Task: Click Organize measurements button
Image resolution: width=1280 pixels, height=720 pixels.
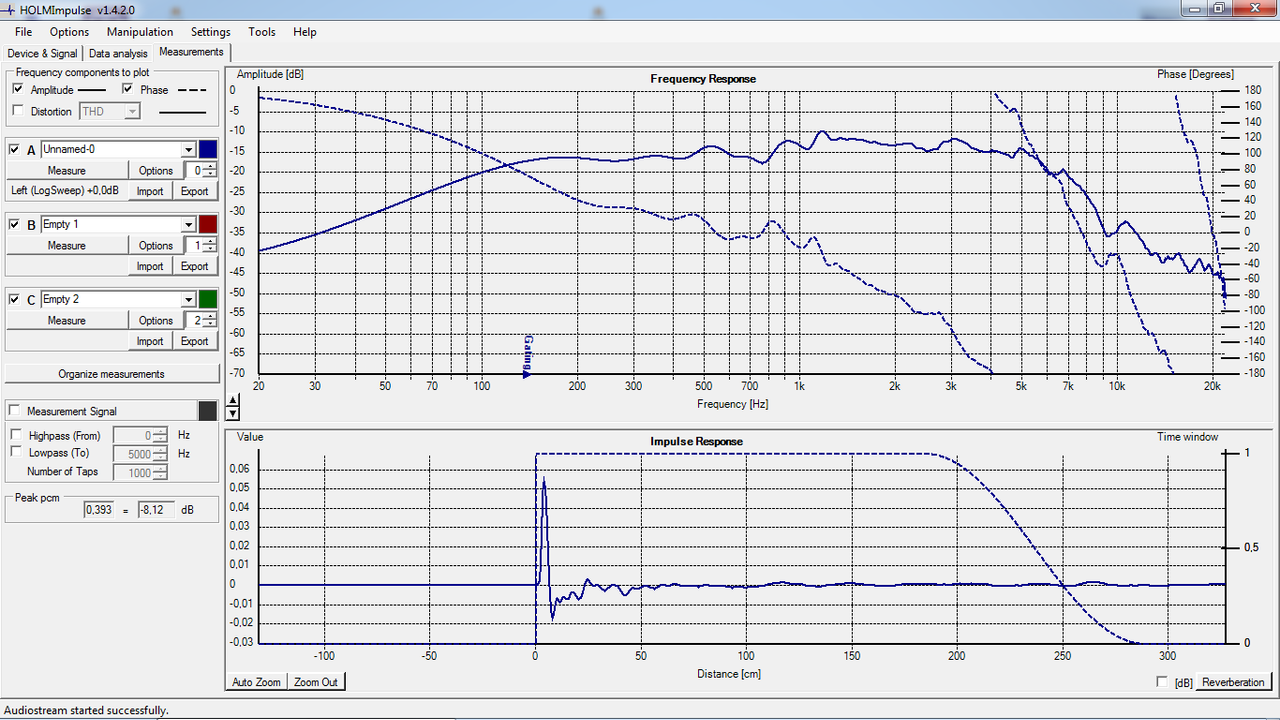Action: (111, 374)
